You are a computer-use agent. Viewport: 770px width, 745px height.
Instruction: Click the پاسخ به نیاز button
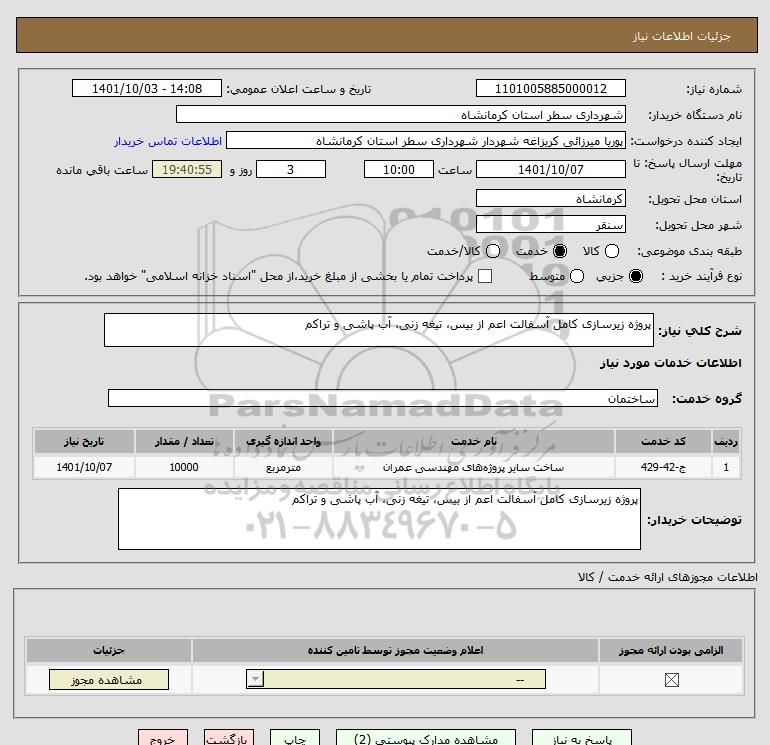tap(582, 738)
